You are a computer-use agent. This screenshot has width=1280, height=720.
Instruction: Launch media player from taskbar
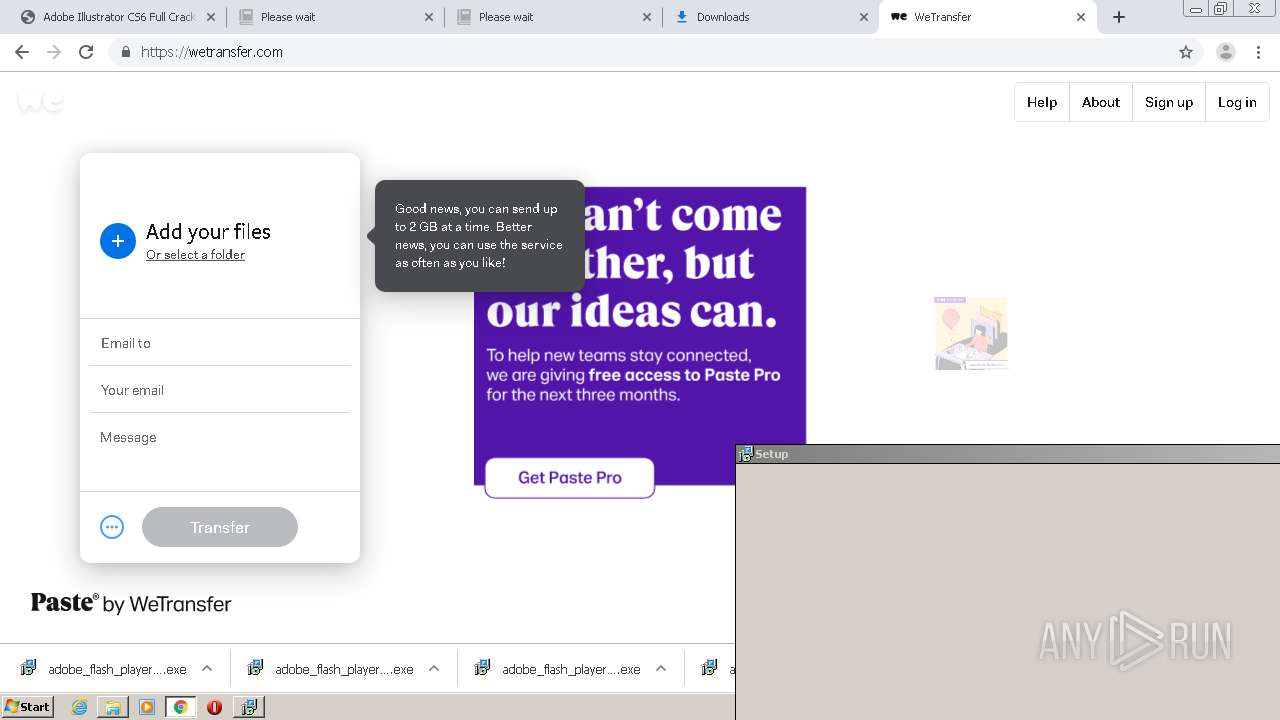coord(147,707)
